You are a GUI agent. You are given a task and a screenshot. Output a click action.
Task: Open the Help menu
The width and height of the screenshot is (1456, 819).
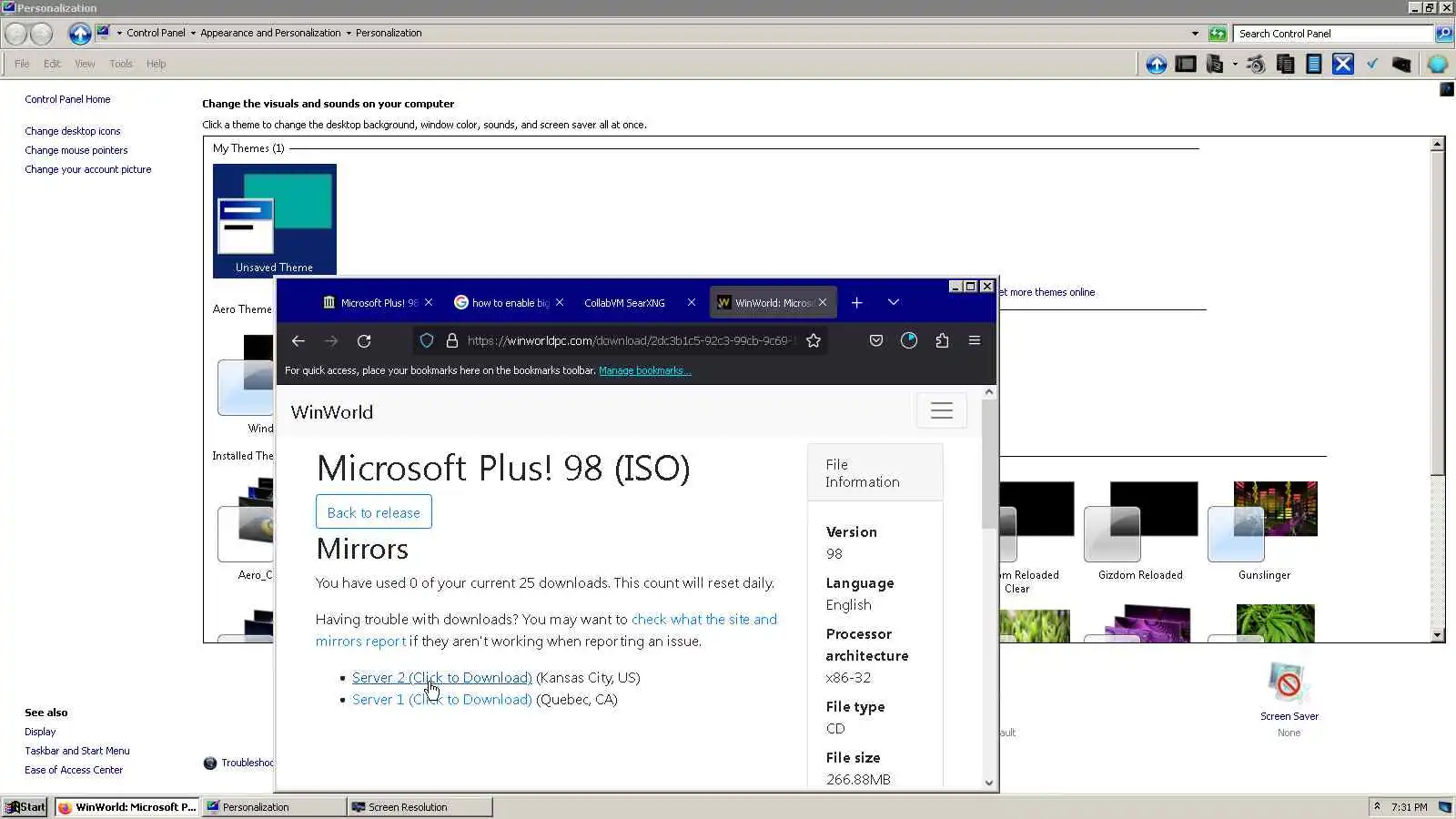click(156, 64)
